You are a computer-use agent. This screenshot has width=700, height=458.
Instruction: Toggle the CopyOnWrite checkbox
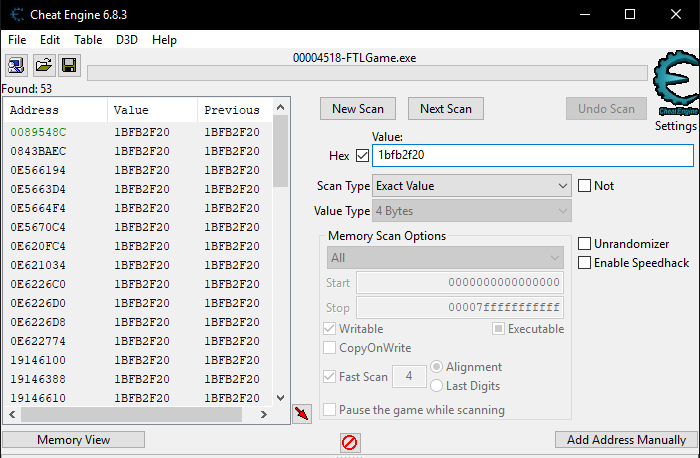pos(329,347)
